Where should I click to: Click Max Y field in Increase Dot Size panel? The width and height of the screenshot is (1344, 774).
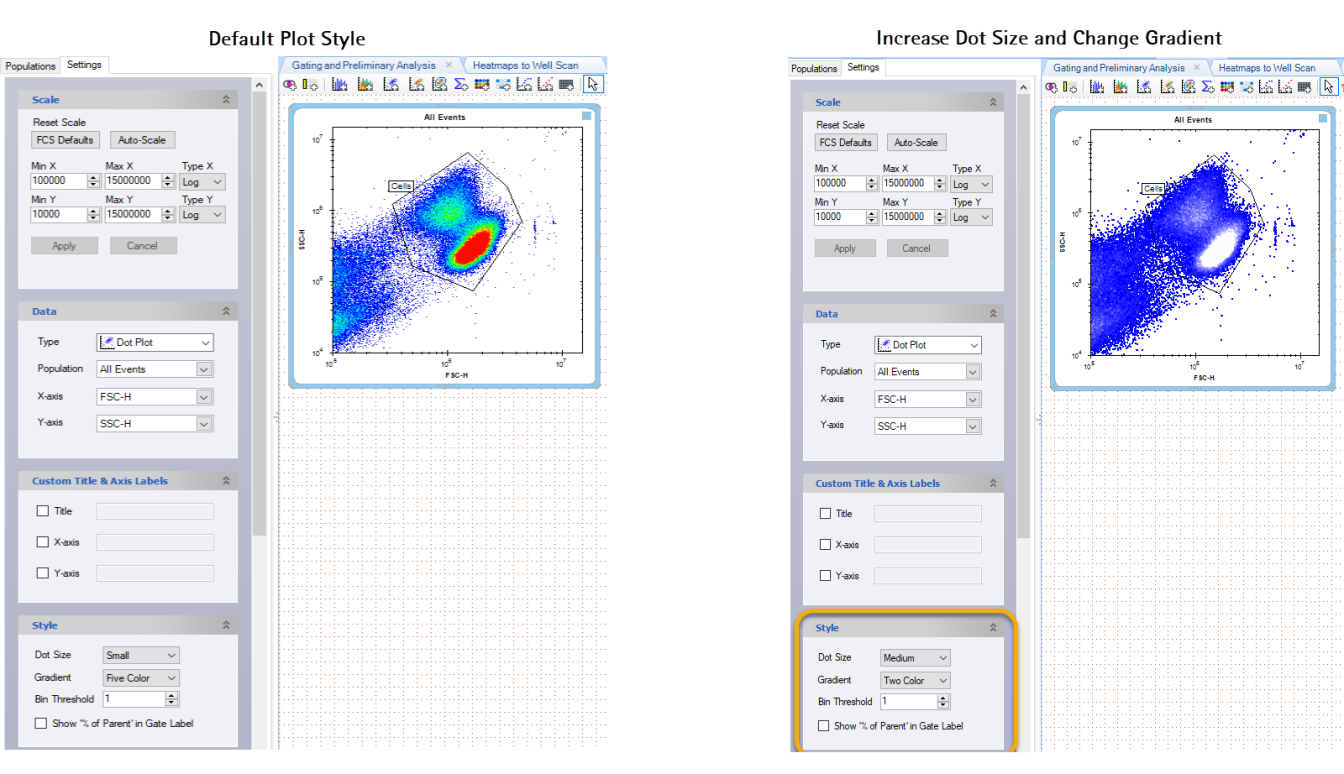913,216
